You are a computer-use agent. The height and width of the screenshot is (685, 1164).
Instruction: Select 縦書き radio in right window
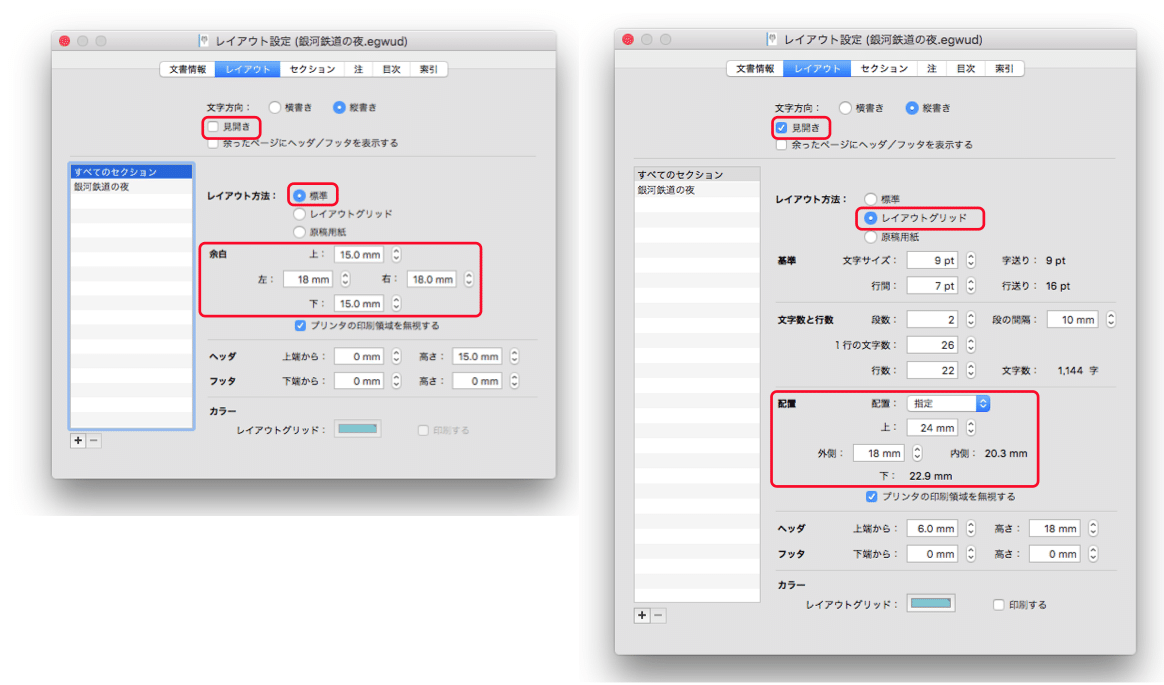912,108
